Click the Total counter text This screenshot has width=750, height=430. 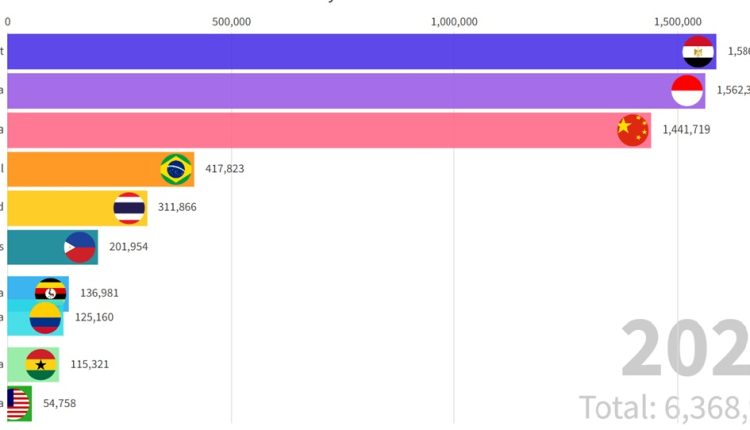click(x=664, y=407)
